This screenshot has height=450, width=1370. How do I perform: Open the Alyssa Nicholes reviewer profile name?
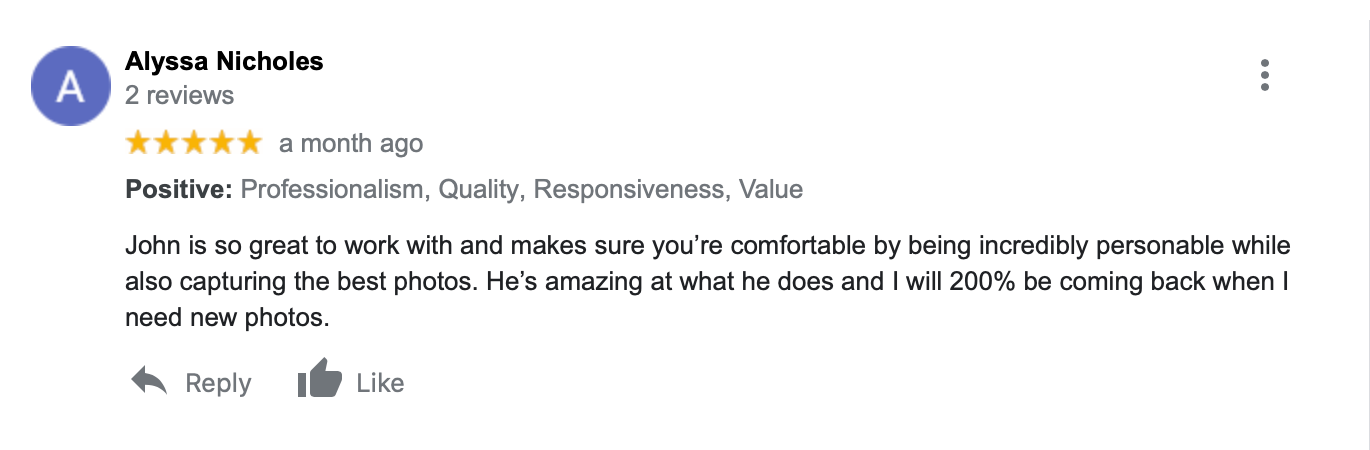pyautogui.click(x=224, y=61)
